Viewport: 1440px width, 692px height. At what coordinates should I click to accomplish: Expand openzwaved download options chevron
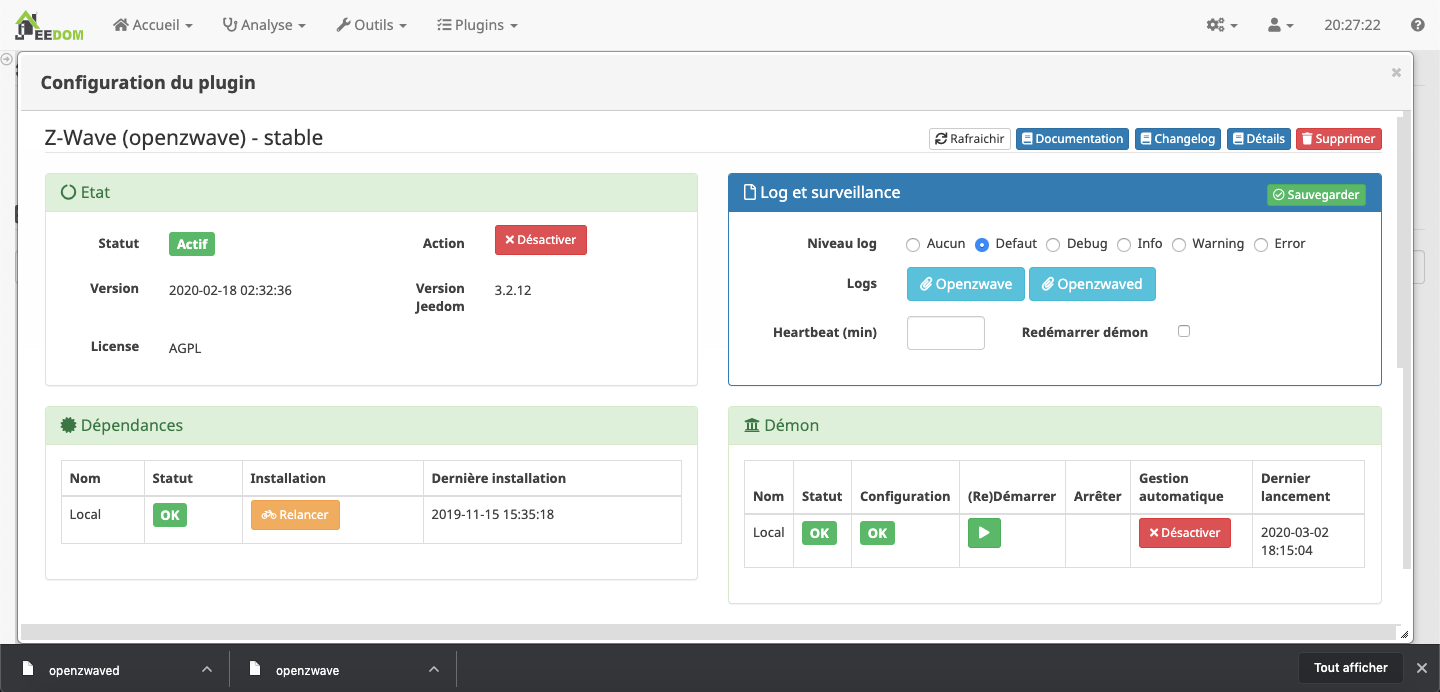(x=206, y=669)
